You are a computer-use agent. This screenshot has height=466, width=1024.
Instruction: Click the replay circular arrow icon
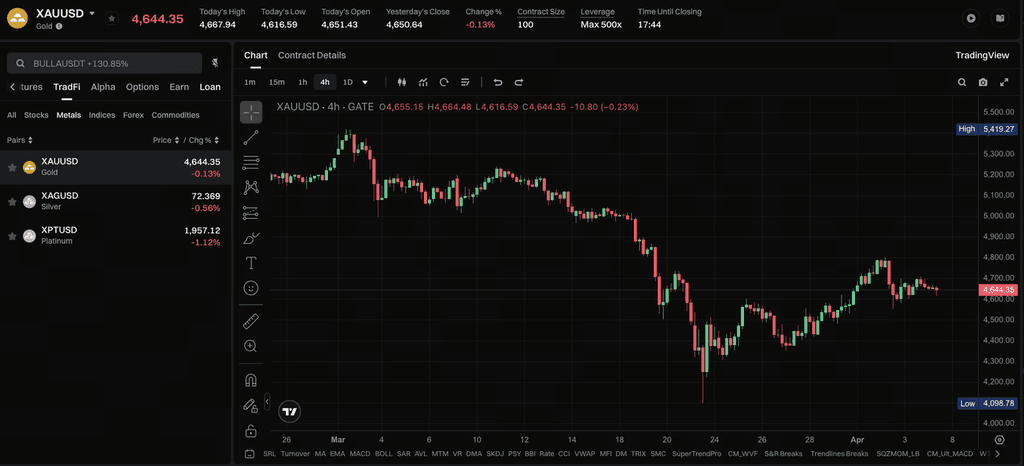pyautogui.click(x=444, y=82)
